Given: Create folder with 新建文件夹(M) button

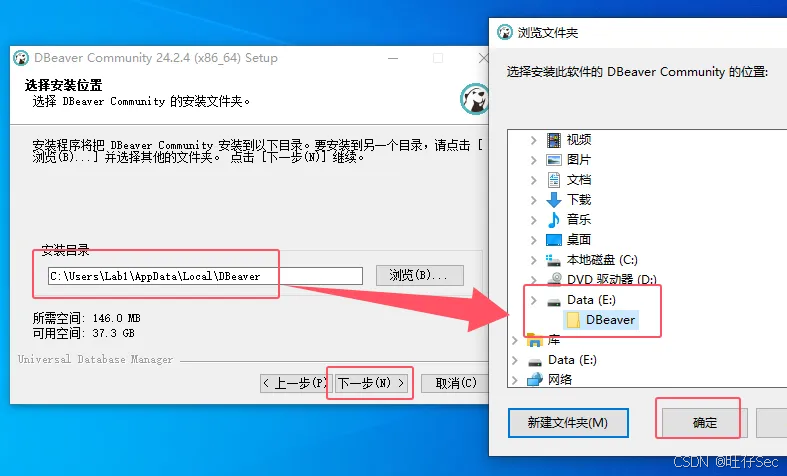Looking at the screenshot, I should 568,422.
